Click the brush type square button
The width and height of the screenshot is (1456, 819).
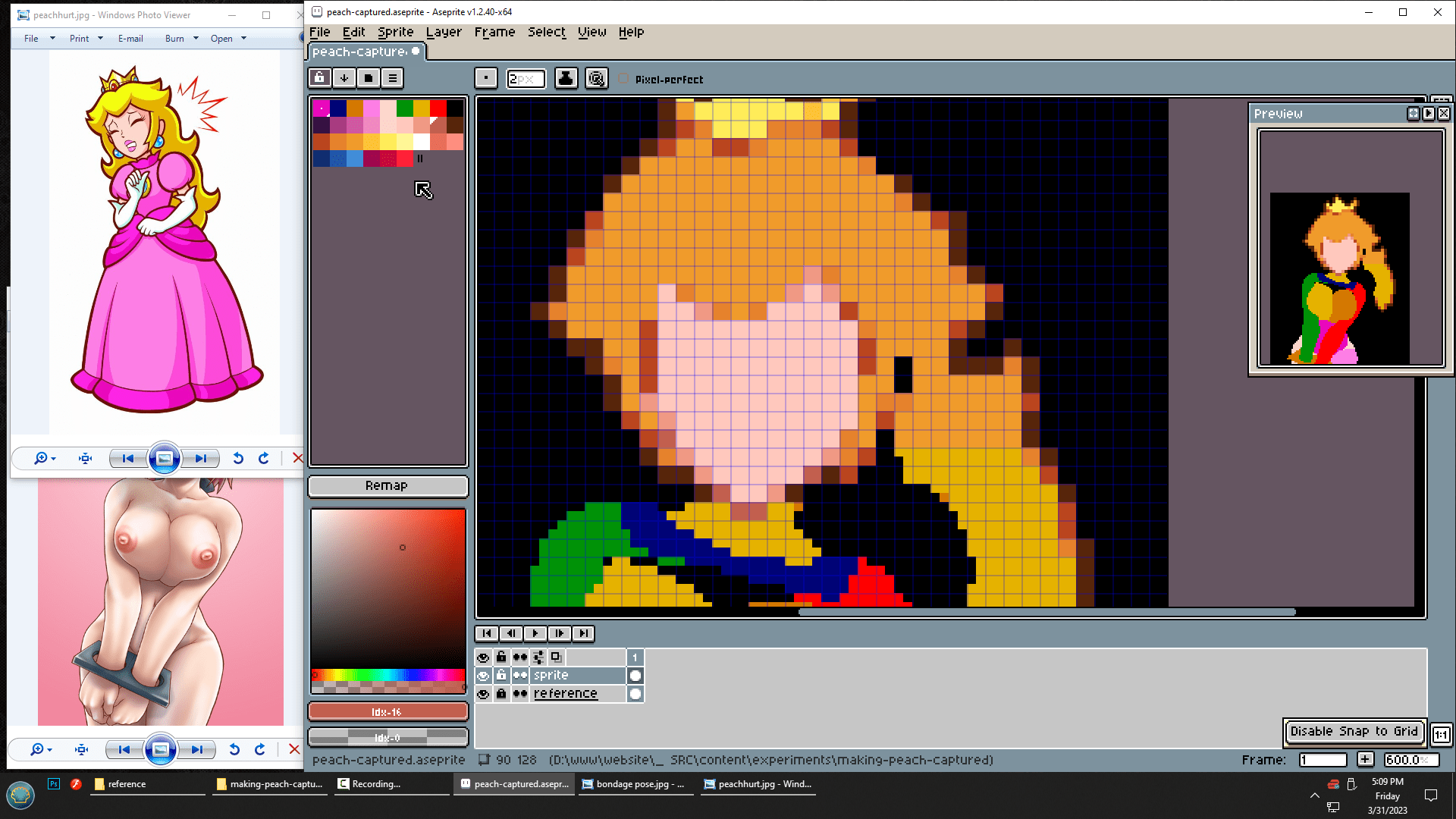point(486,79)
